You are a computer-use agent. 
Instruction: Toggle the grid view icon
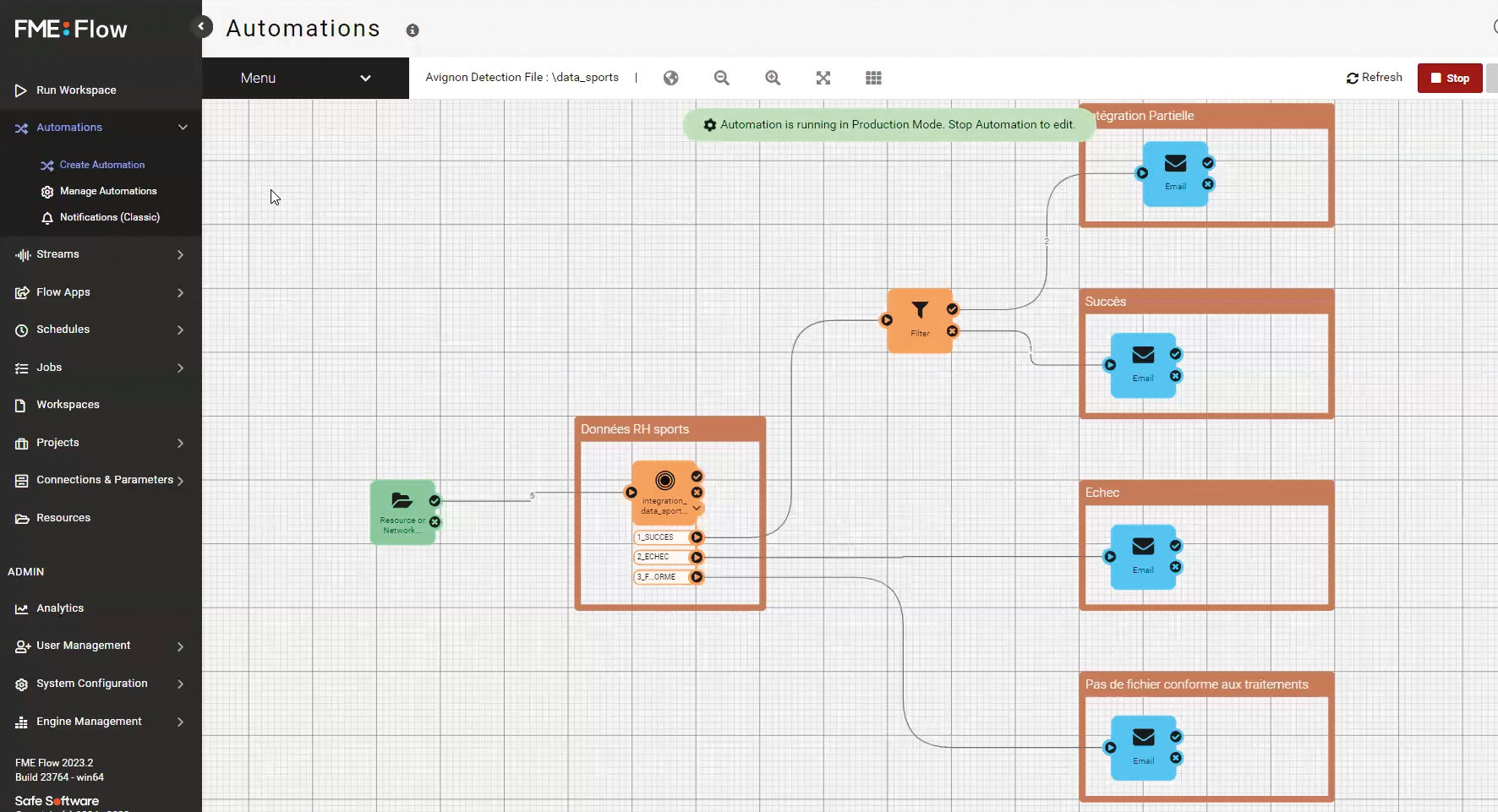874,78
